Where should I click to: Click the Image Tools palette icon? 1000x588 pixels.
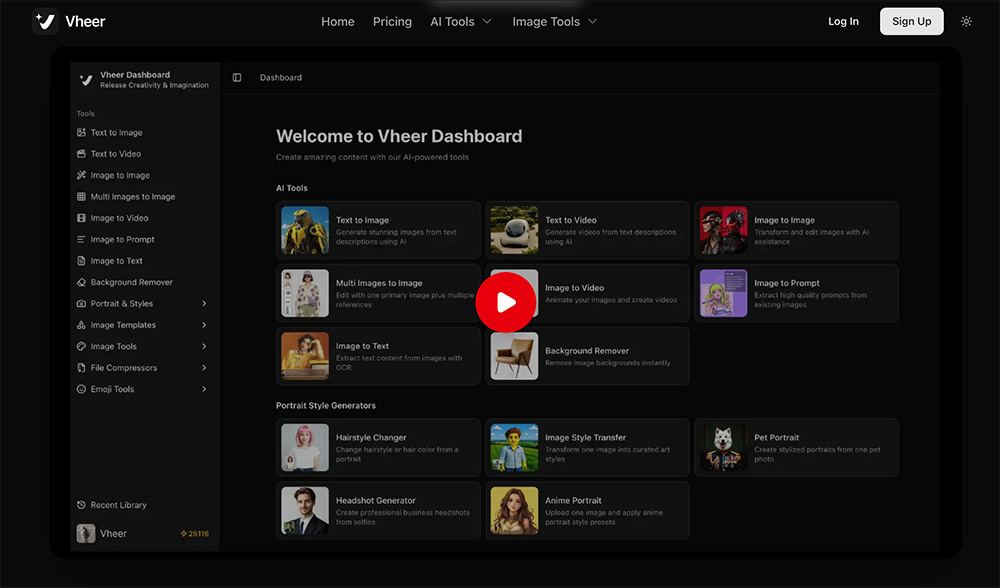pyautogui.click(x=81, y=346)
